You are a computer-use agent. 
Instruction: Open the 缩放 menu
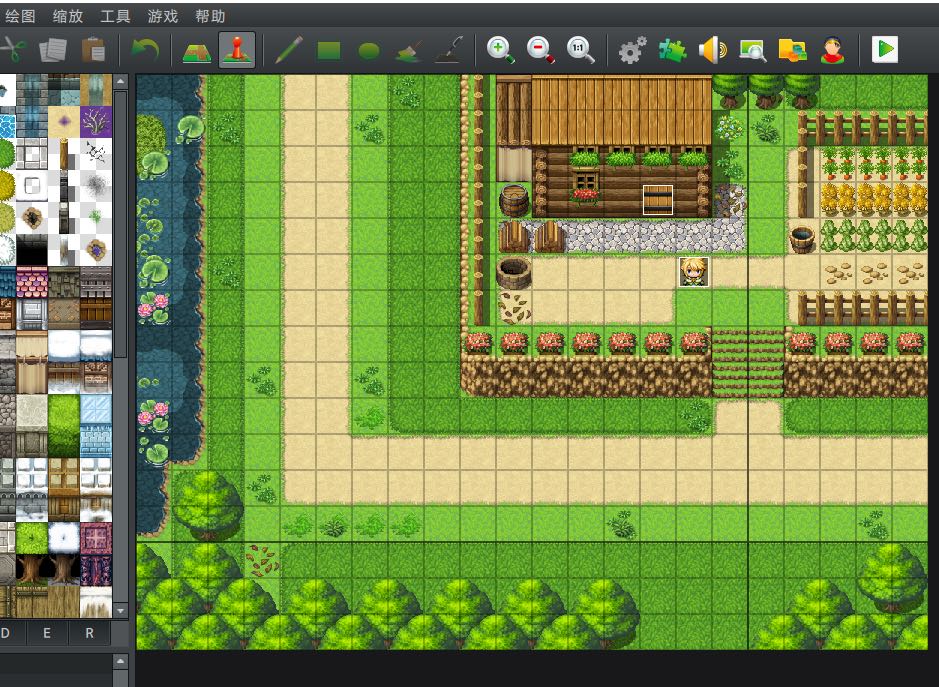point(68,16)
